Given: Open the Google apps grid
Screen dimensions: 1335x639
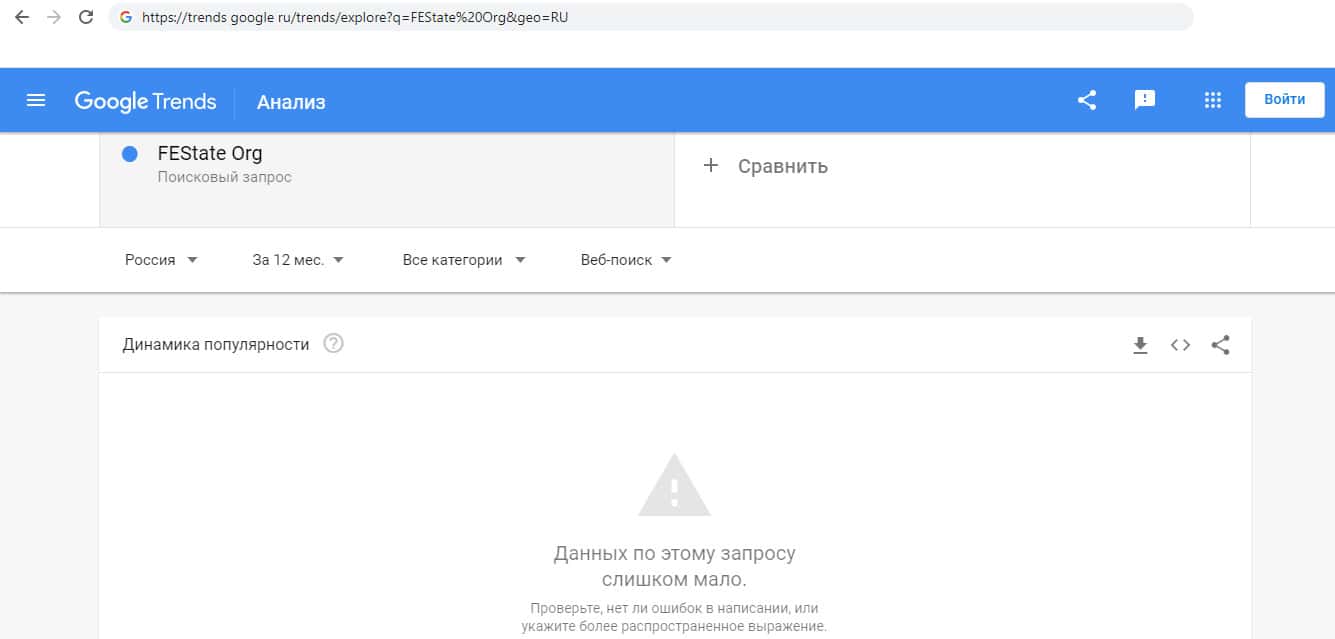Looking at the screenshot, I should [x=1213, y=100].
